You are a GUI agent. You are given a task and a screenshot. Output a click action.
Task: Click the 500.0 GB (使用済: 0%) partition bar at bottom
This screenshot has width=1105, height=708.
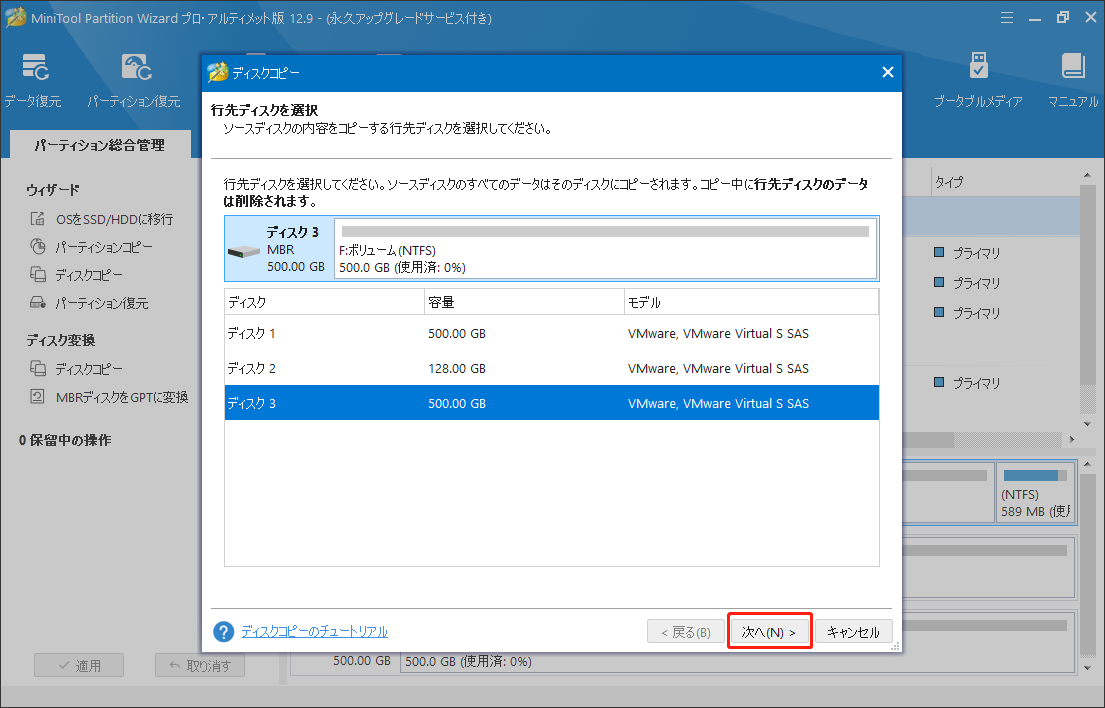click(x=739, y=662)
